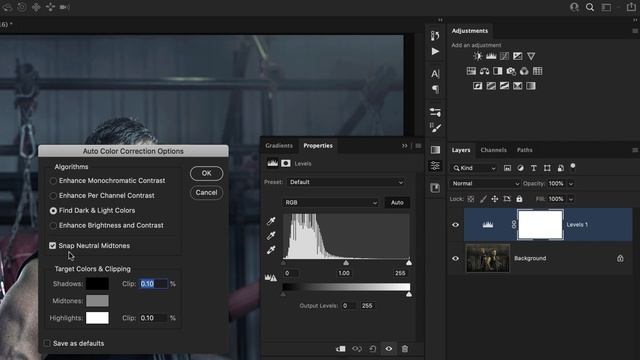The image size is (640, 360).
Task: Add a Selective Color adjustment
Action: pos(518,86)
